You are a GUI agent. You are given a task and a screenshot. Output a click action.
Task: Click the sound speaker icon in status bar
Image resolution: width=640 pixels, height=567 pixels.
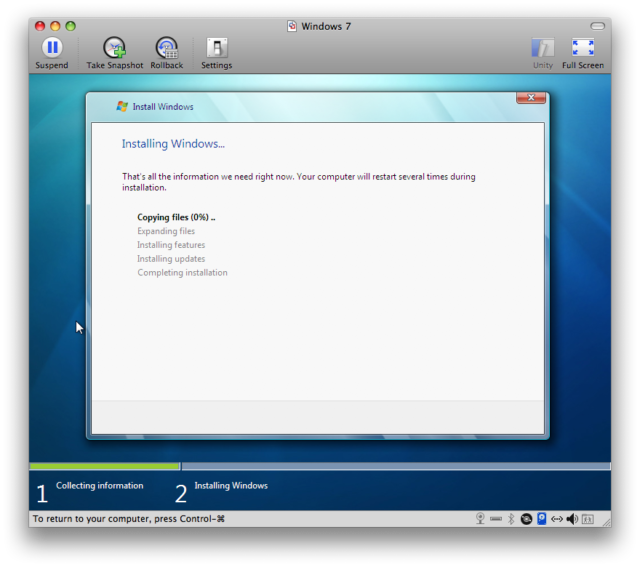click(x=572, y=519)
